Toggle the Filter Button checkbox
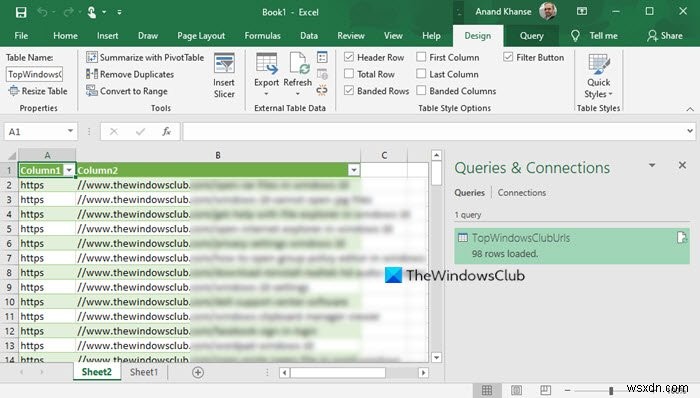700x398 pixels. (x=508, y=57)
